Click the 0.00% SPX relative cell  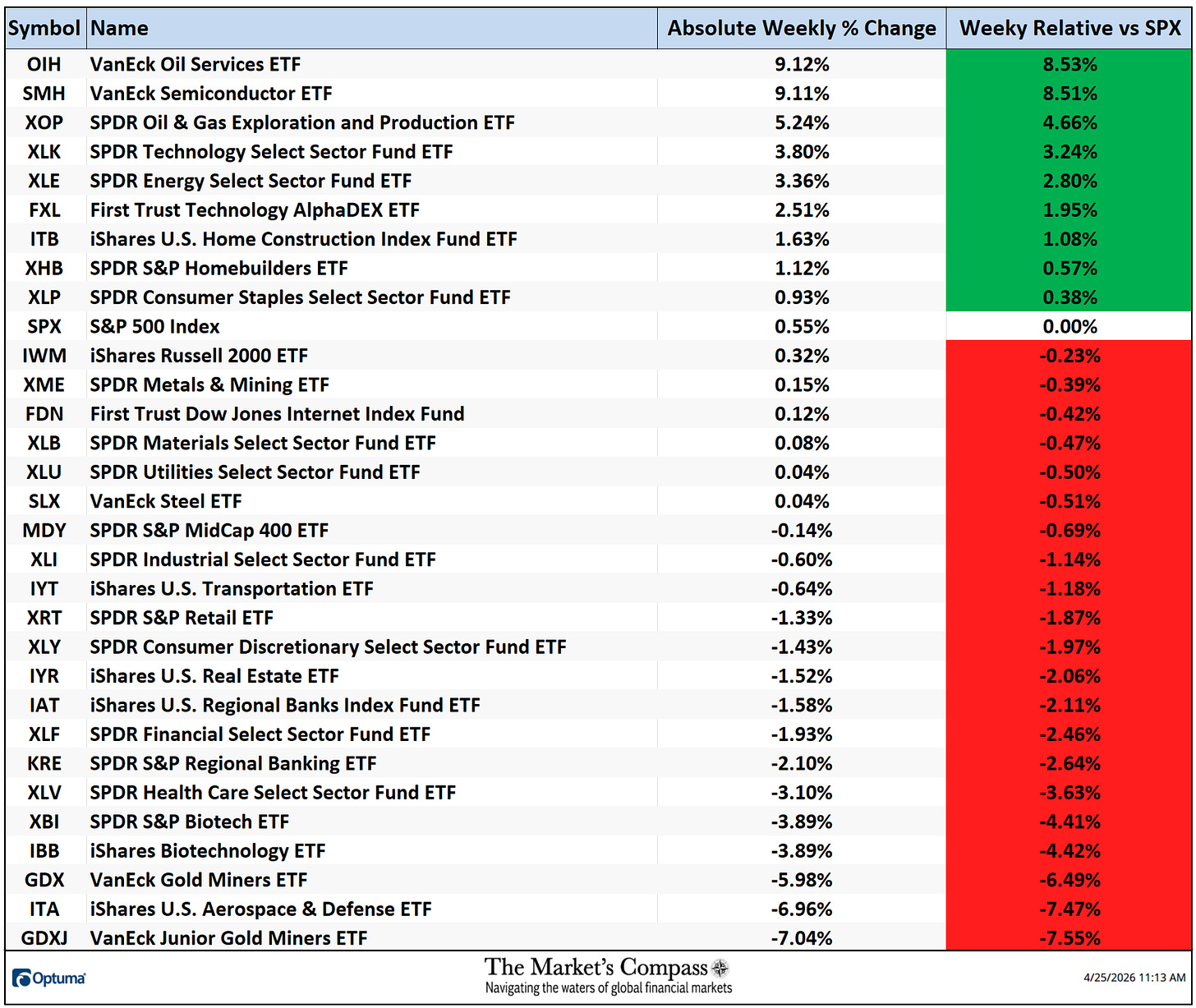tap(1069, 327)
